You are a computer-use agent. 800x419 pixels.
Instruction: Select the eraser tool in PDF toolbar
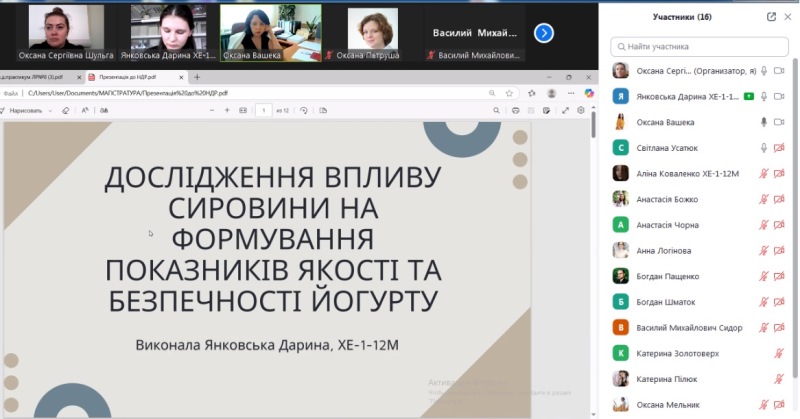point(66,110)
